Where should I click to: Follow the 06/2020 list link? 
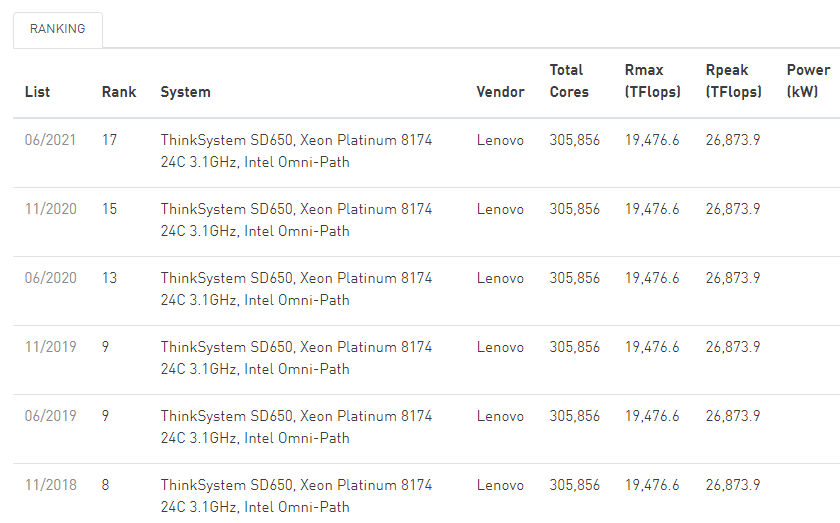(50, 278)
